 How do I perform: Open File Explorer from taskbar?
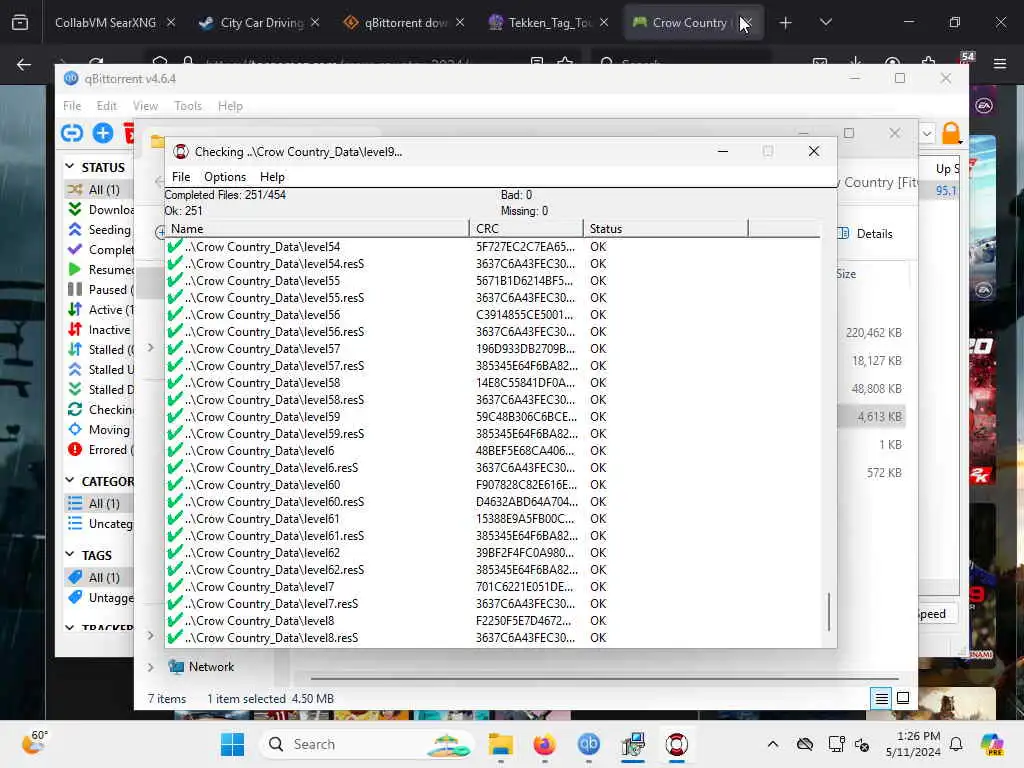(501, 744)
